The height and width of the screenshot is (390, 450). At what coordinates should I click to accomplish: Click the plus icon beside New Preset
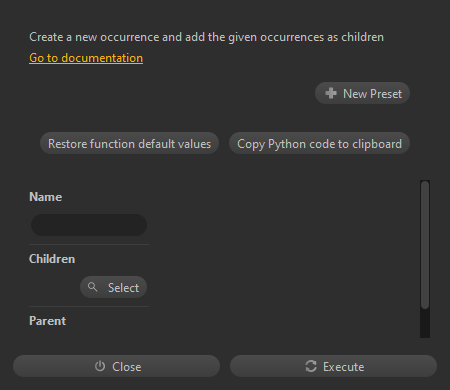click(x=331, y=93)
